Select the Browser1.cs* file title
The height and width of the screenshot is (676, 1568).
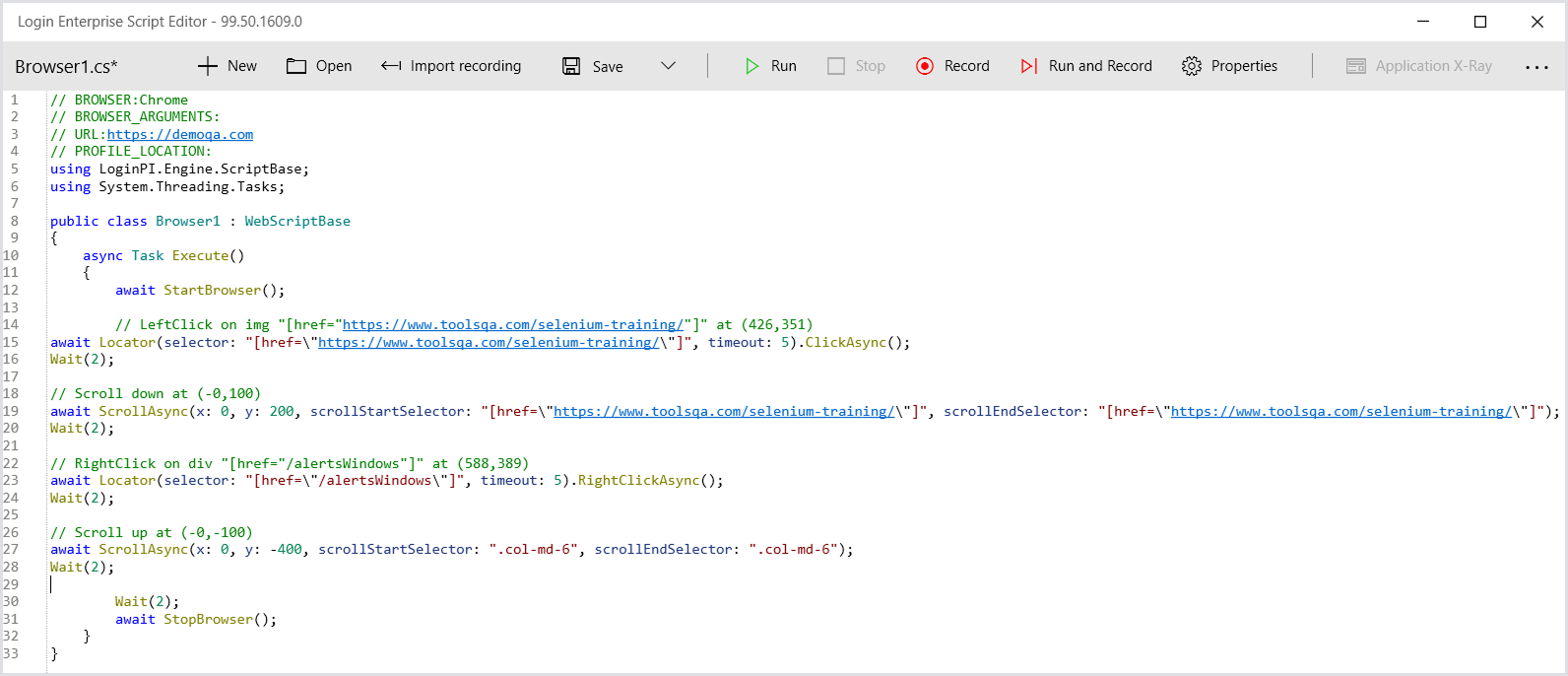point(66,66)
